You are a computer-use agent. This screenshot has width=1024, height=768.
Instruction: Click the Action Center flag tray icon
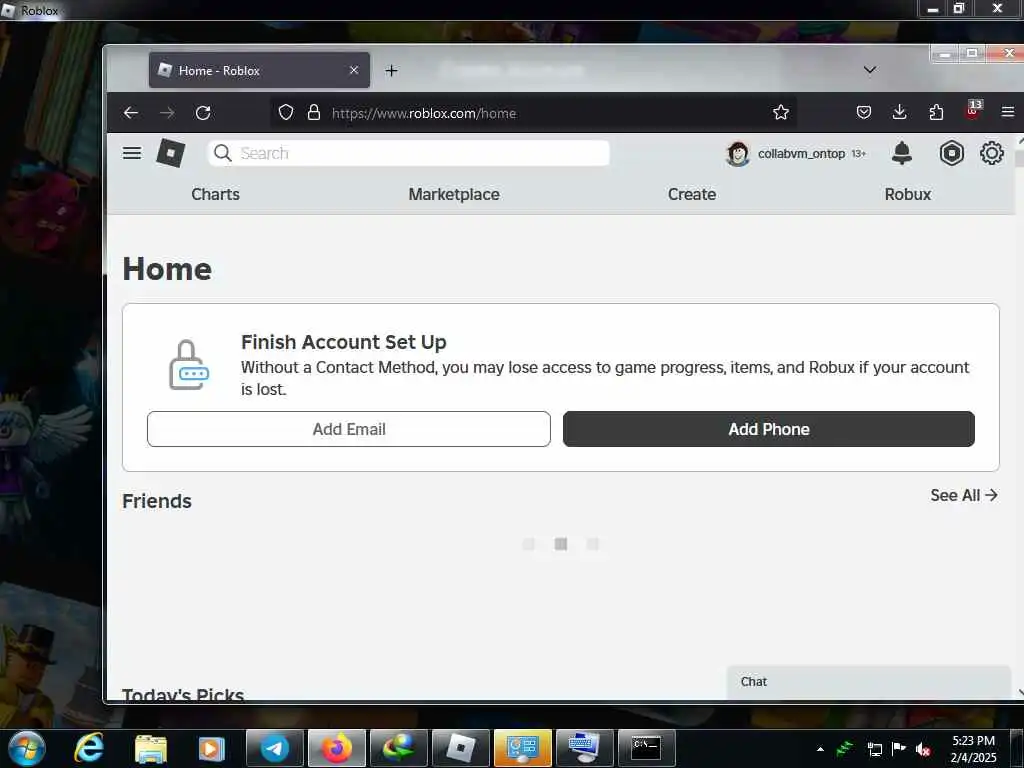[899, 748]
